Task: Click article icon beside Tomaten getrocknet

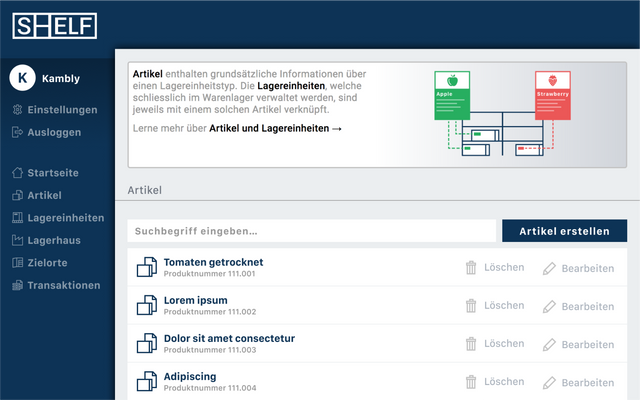Action: [x=147, y=267]
